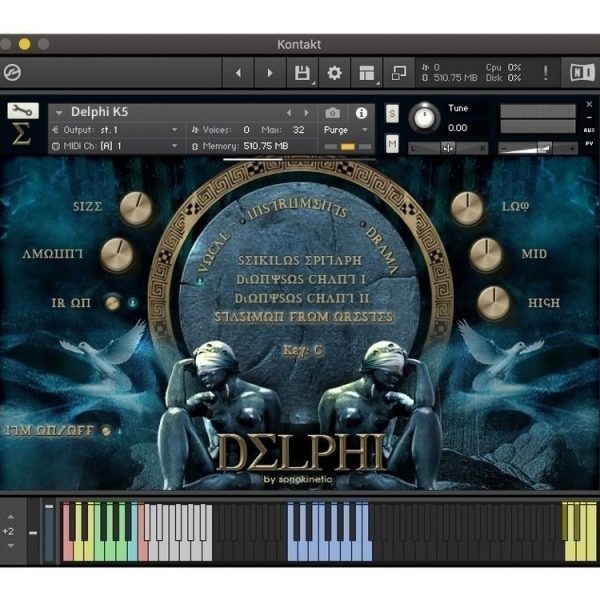
Task: Toggle the PV button
Action: 589,143
